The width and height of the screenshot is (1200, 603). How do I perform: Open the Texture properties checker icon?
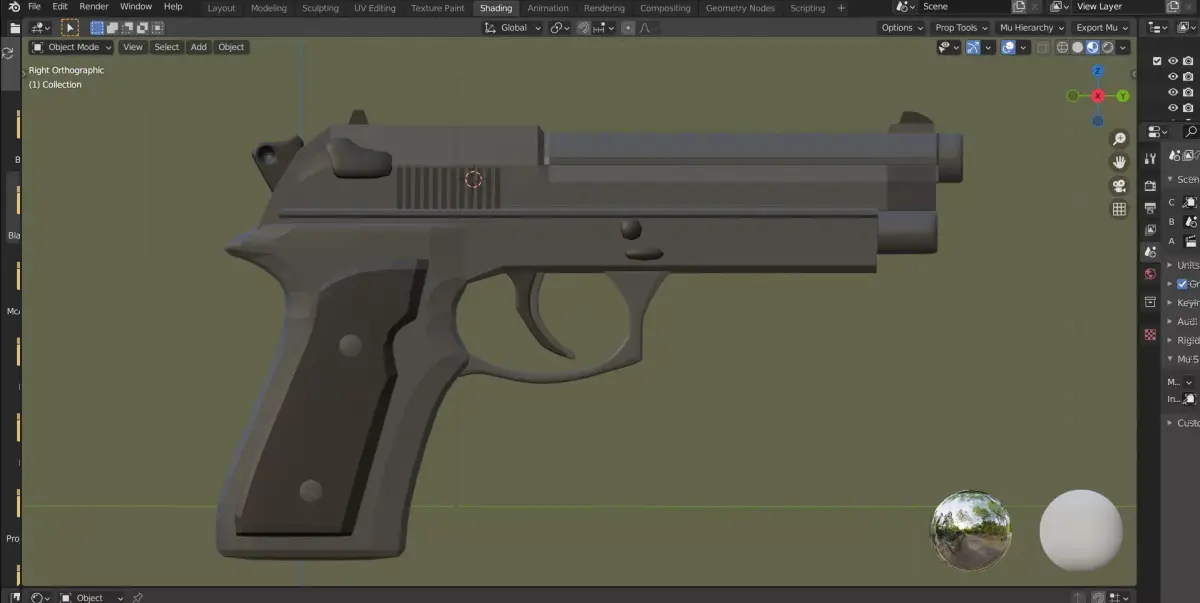1150,335
